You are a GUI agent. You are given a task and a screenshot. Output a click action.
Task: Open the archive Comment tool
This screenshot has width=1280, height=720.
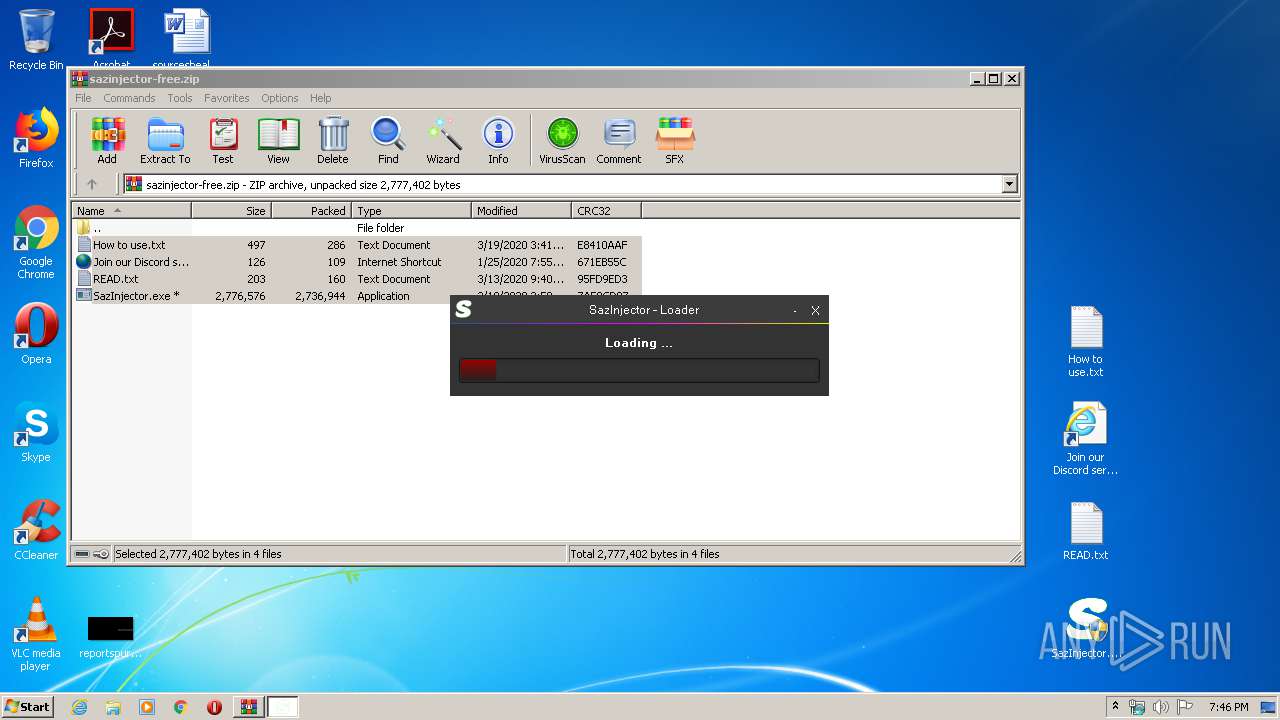pyautogui.click(x=619, y=140)
